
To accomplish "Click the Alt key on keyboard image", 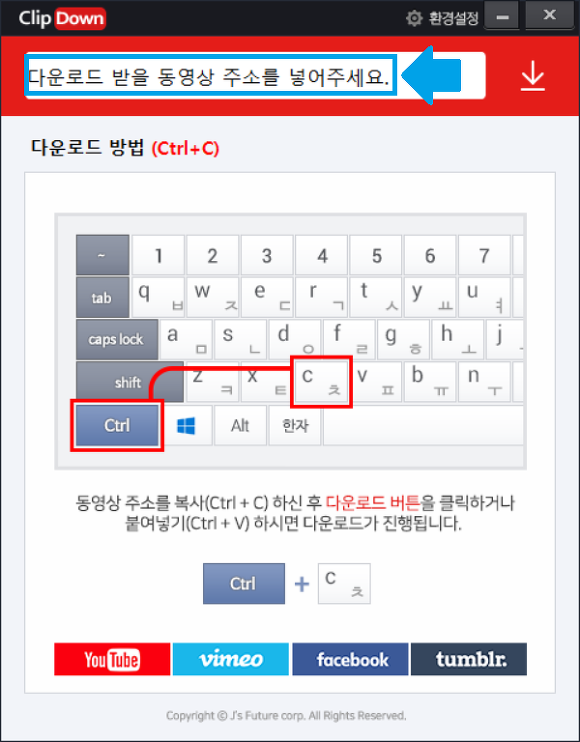I will pyautogui.click(x=240, y=425).
